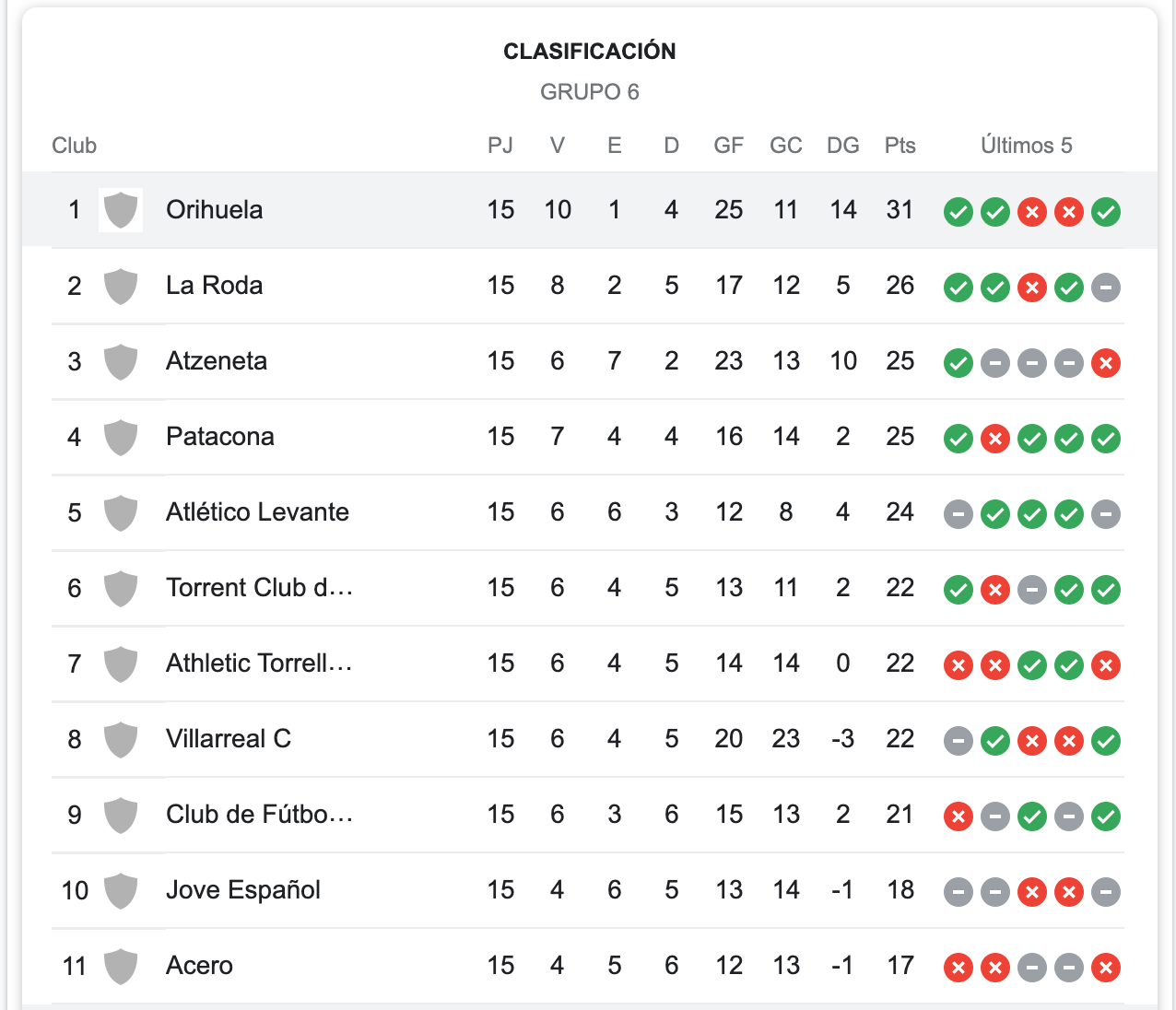Image resolution: width=1176 pixels, height=1010 pixels.
Task: Click the GF column header
Action: pyautogui.click(x=728, y=146)
